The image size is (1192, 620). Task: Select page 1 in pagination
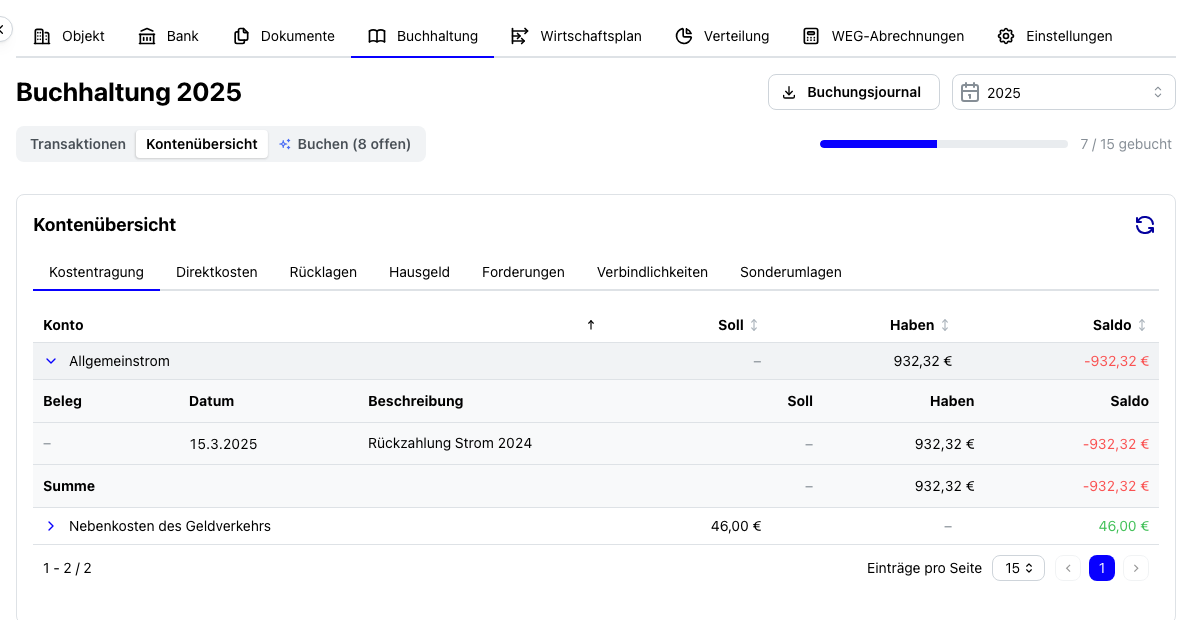(1102, 568)
